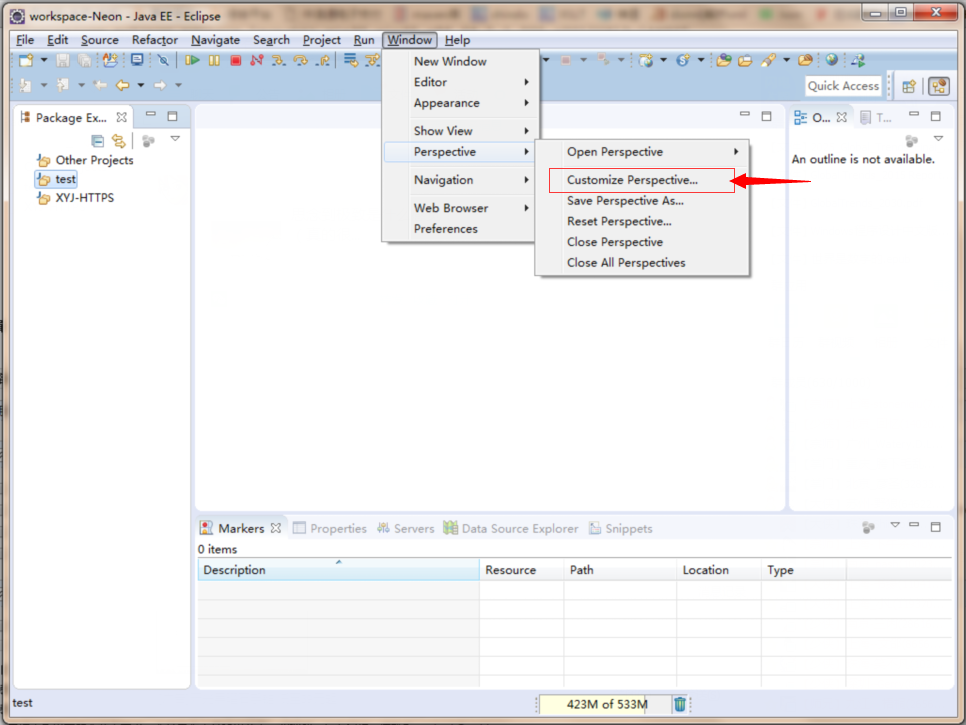Open the Help menu
966x725 pixels.
(457, 40)
